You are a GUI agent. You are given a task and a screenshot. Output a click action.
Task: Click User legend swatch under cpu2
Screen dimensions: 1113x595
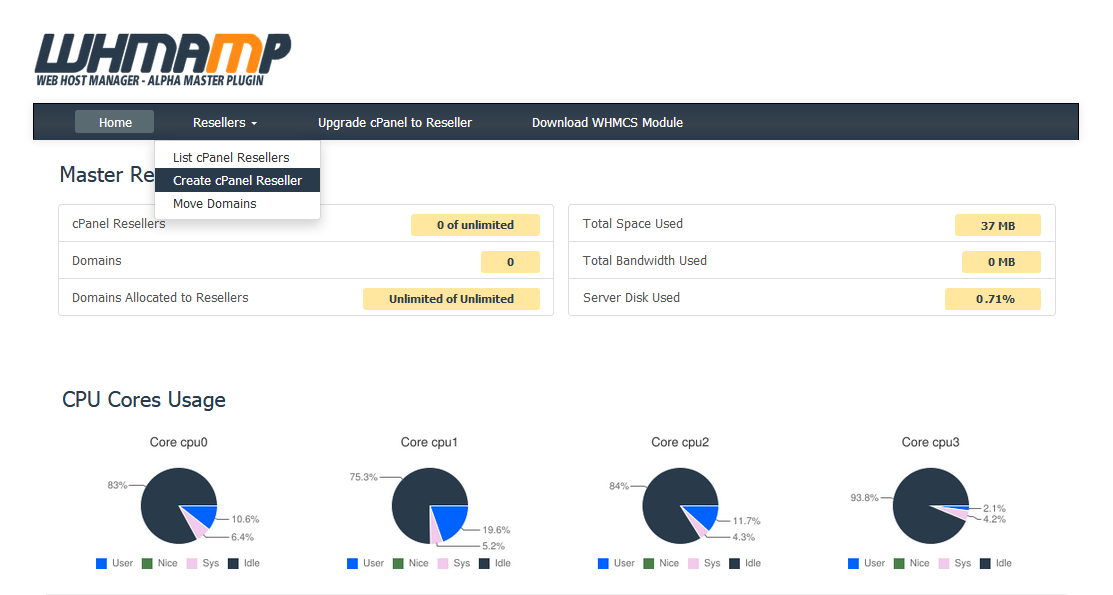tap(603, 563)
